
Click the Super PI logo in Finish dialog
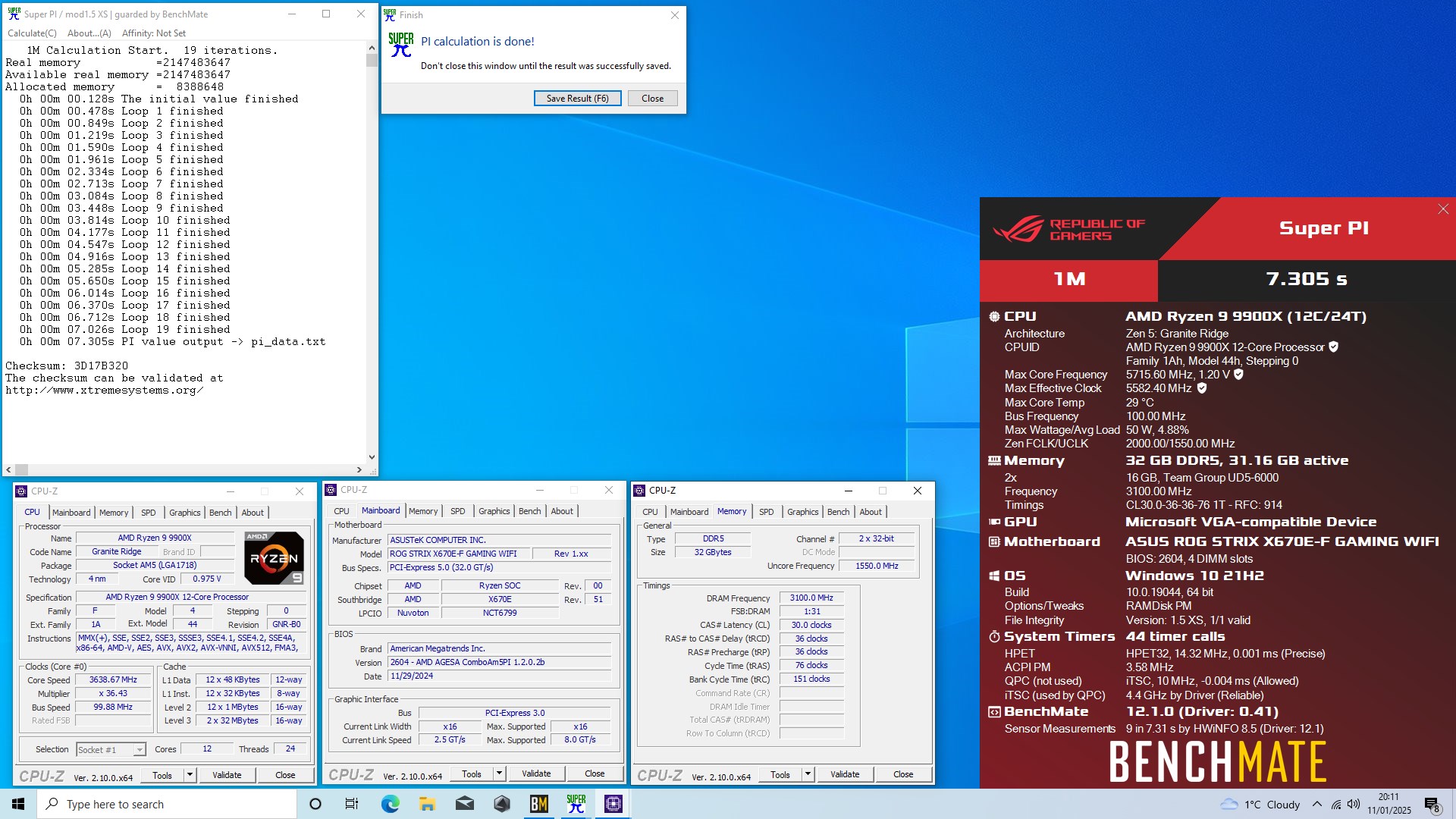click(401, 45)
